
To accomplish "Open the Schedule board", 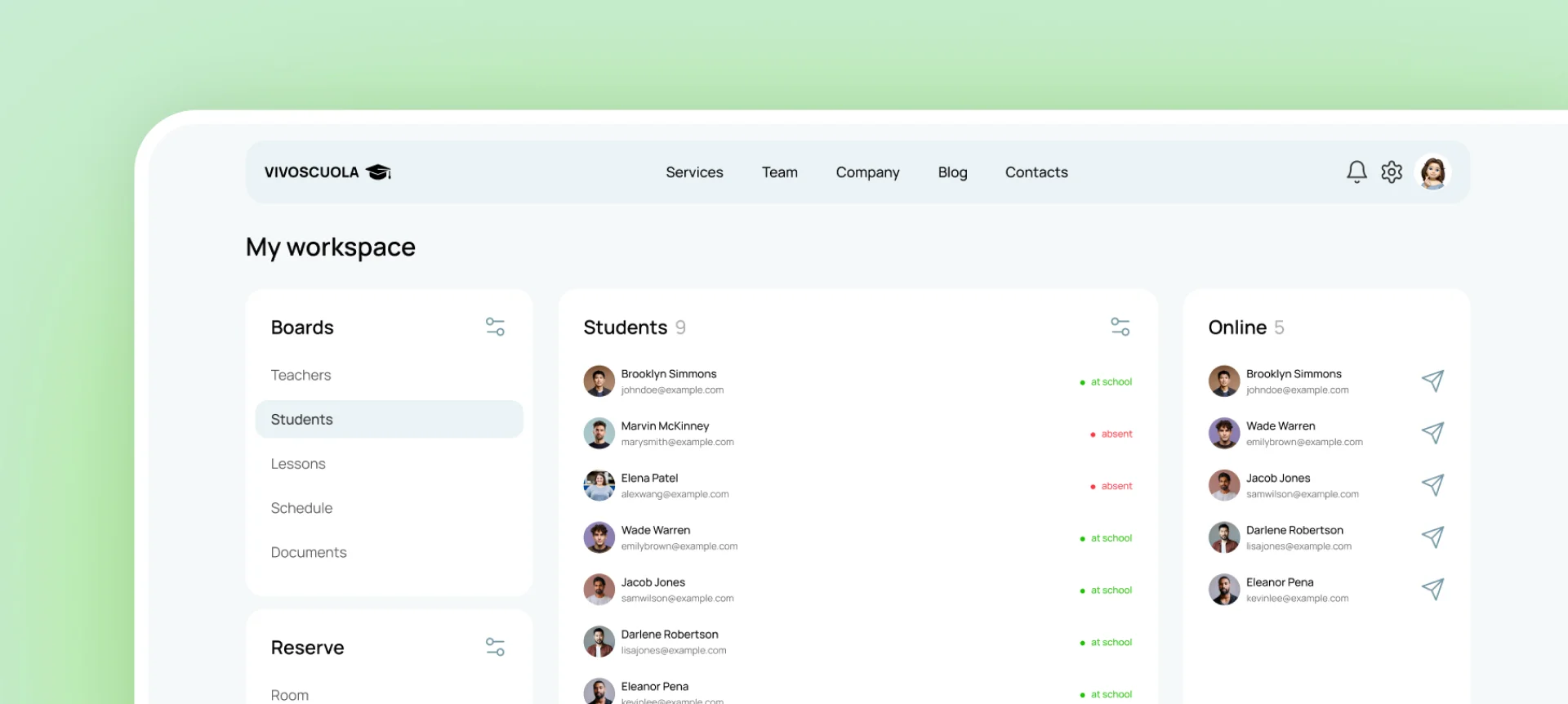I will coord(301,508).
